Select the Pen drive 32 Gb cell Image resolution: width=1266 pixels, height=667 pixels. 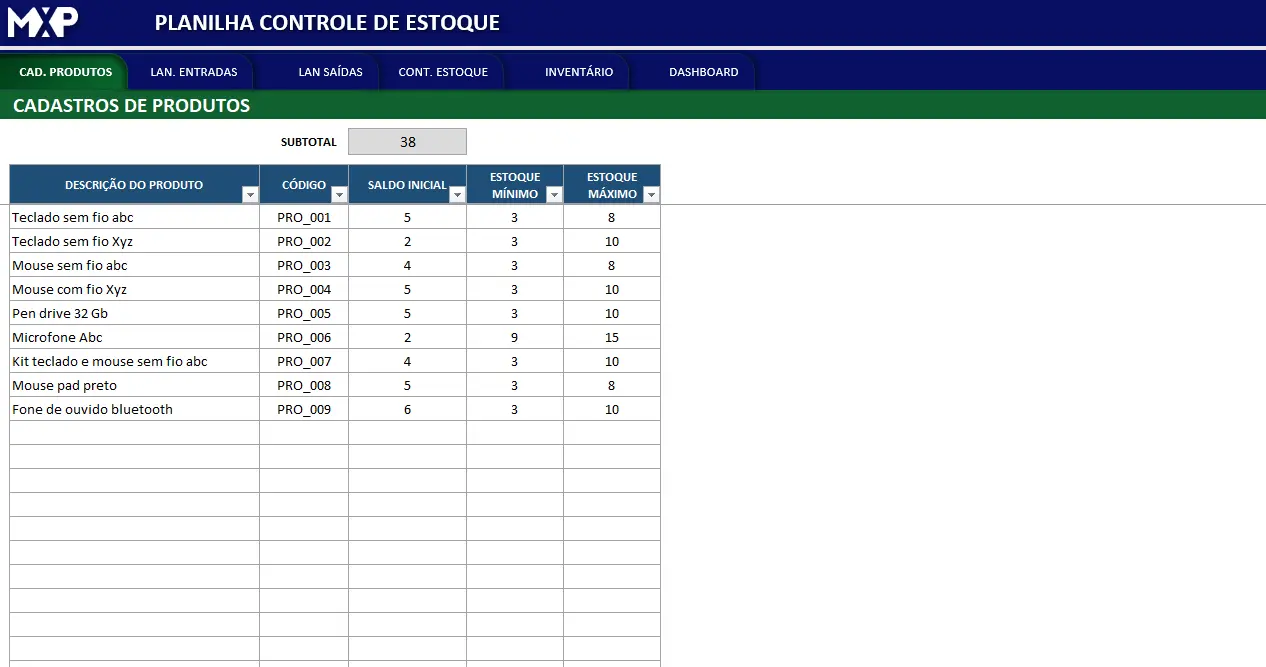pos(134,313)
